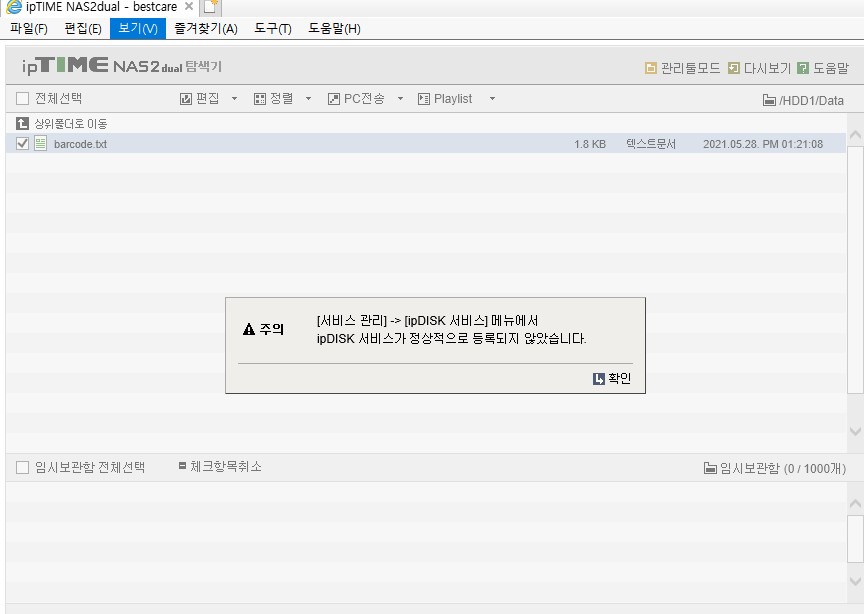Click the PC전송 toolbar label
The image size is (864, 614).
click(364, 99)
